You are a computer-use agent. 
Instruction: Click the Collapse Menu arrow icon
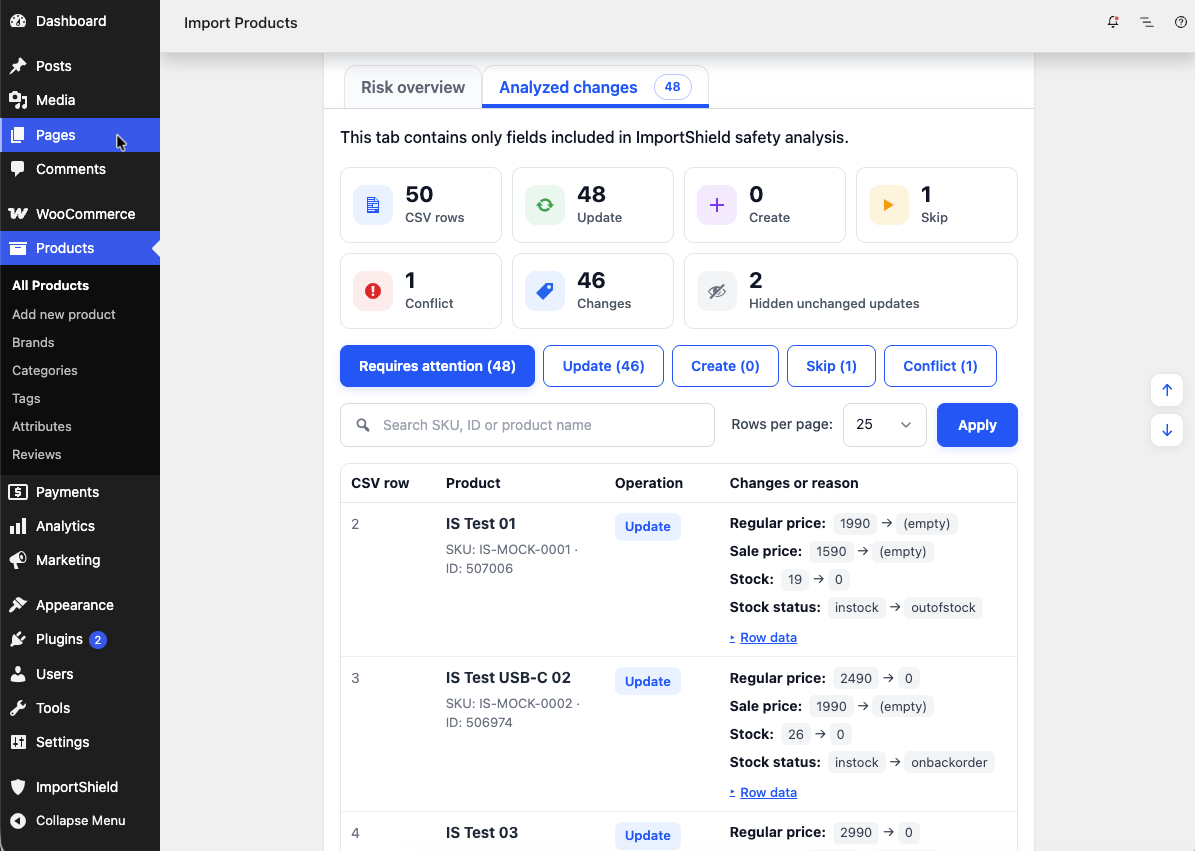coord(18,821)
